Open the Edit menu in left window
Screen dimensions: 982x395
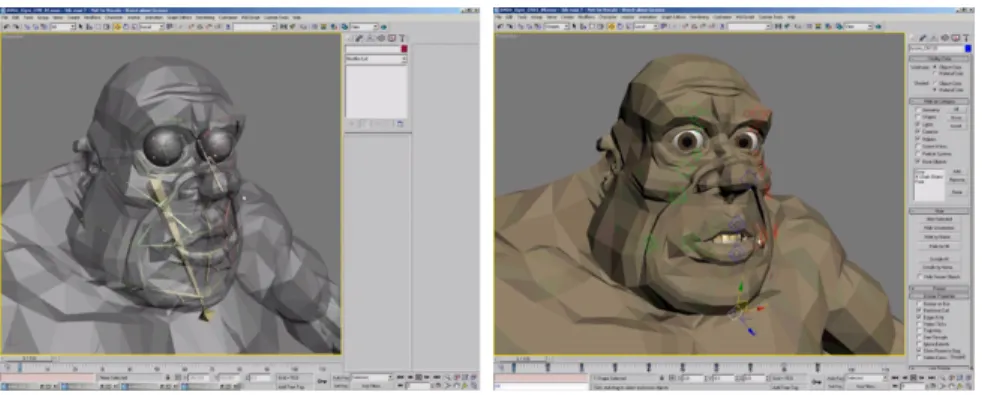(15, 18)
